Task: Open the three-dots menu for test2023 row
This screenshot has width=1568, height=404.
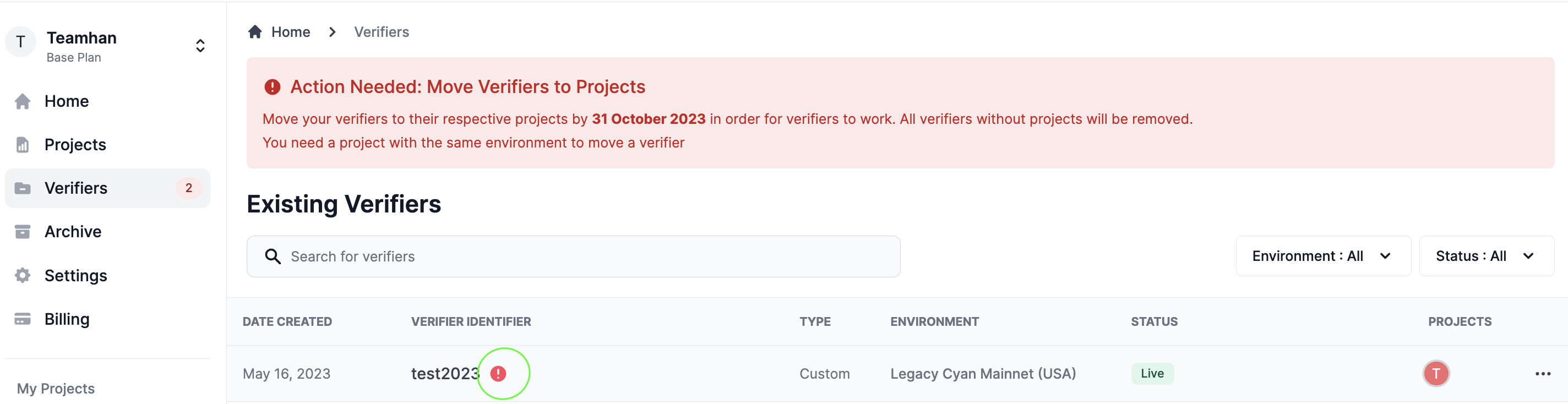Action: tap(1543, 374)
